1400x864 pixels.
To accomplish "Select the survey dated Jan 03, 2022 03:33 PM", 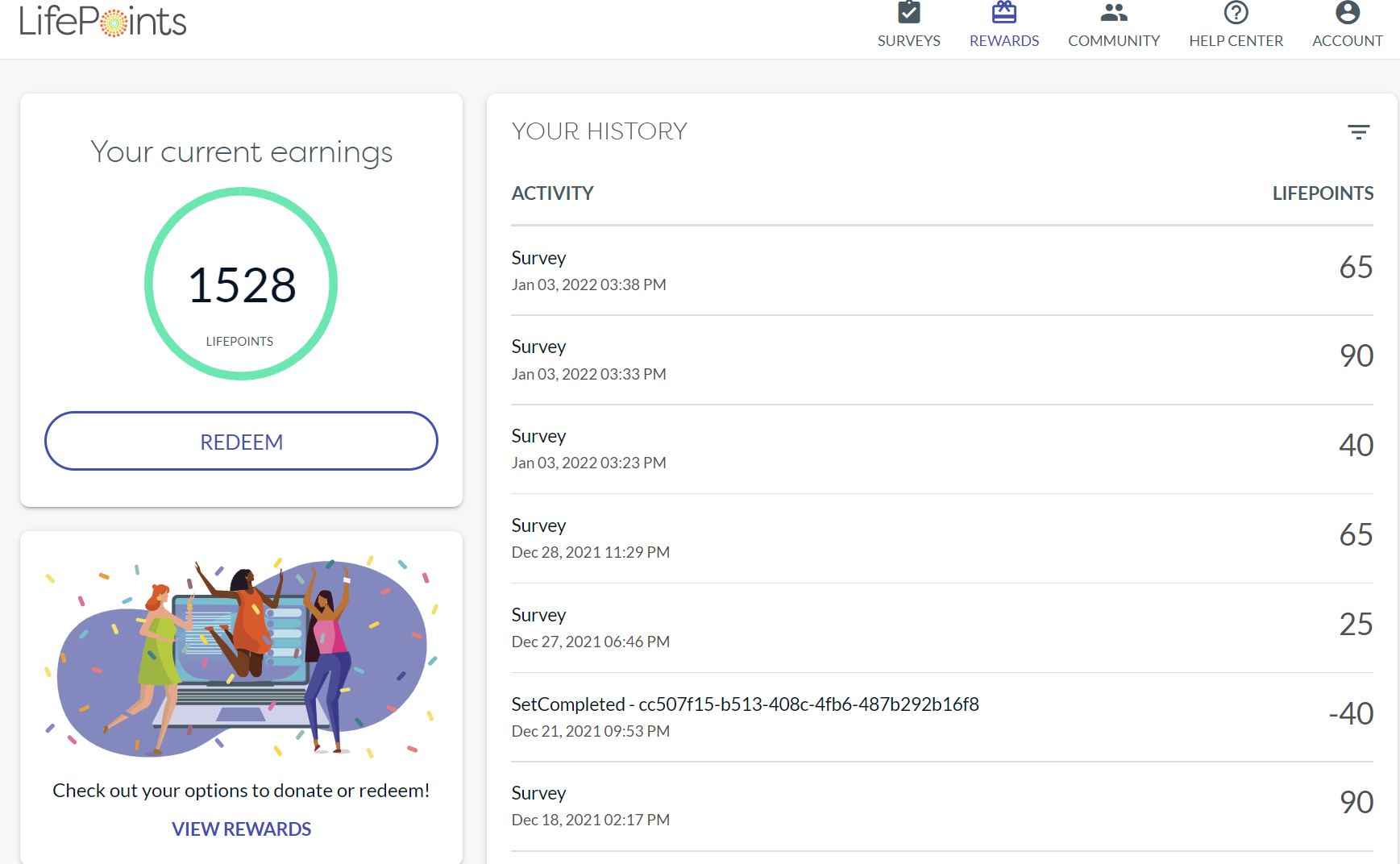I will pyautogui.click(x=942, y=360).
